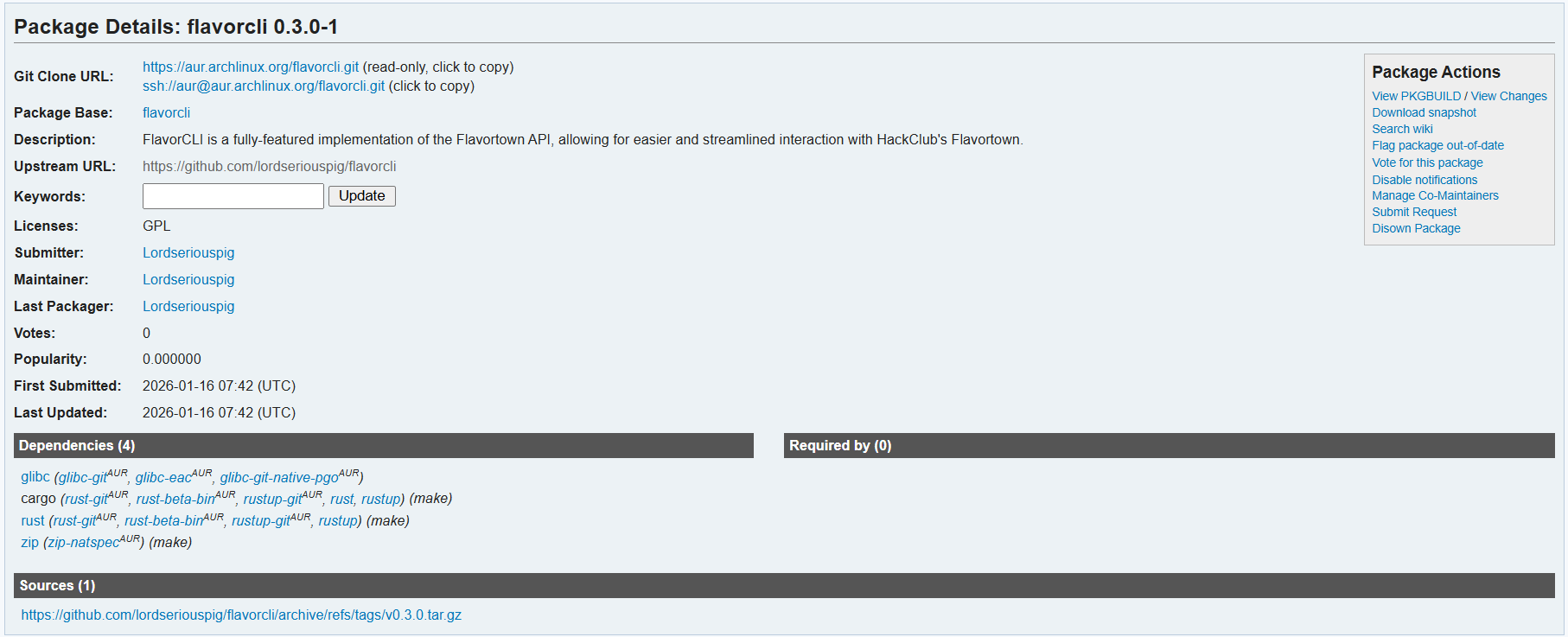This screenshot has height=637, width=1568.
Task: Download snapshot of the package
Action: tap(1424, 112)
